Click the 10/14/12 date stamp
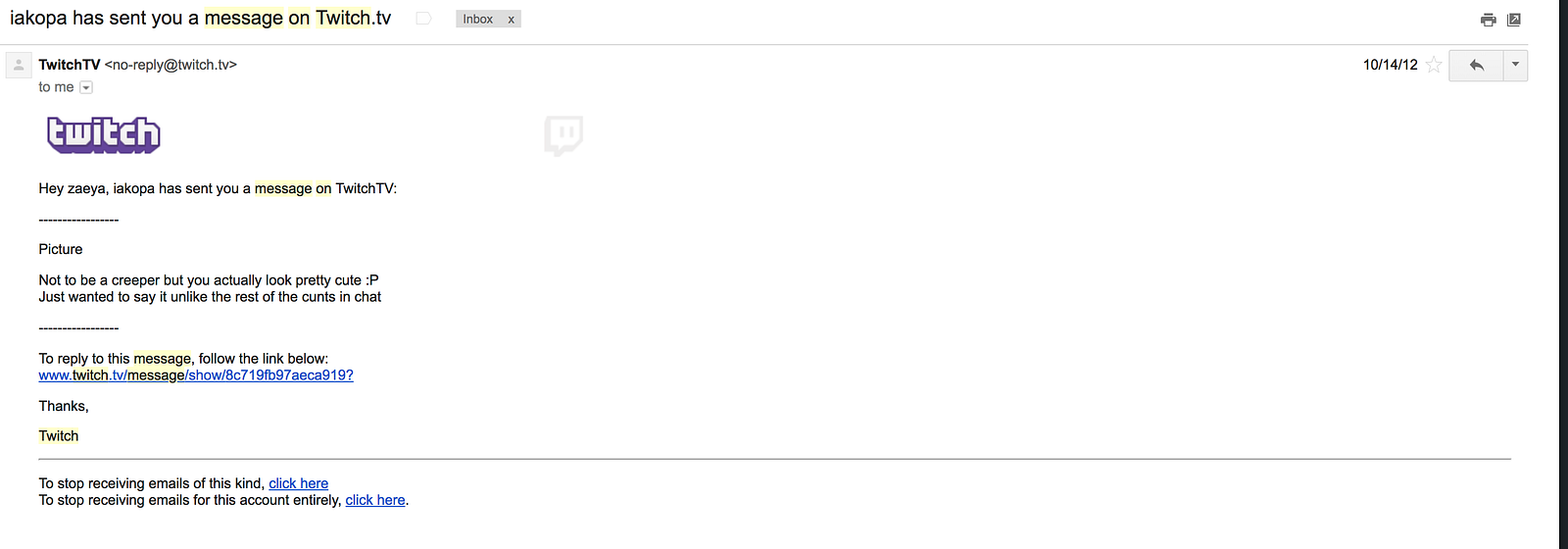The width and height of the screenshot is (1568, 549). (x=1390, y=65)
